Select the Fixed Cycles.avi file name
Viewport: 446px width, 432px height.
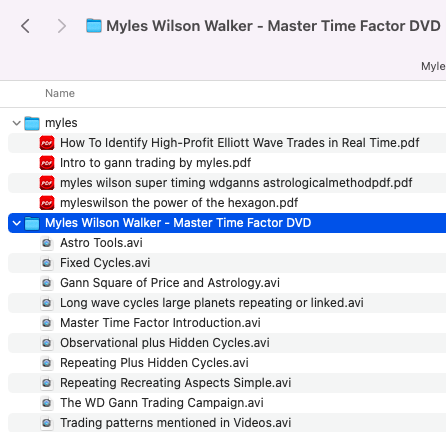[x=105, y=263]
